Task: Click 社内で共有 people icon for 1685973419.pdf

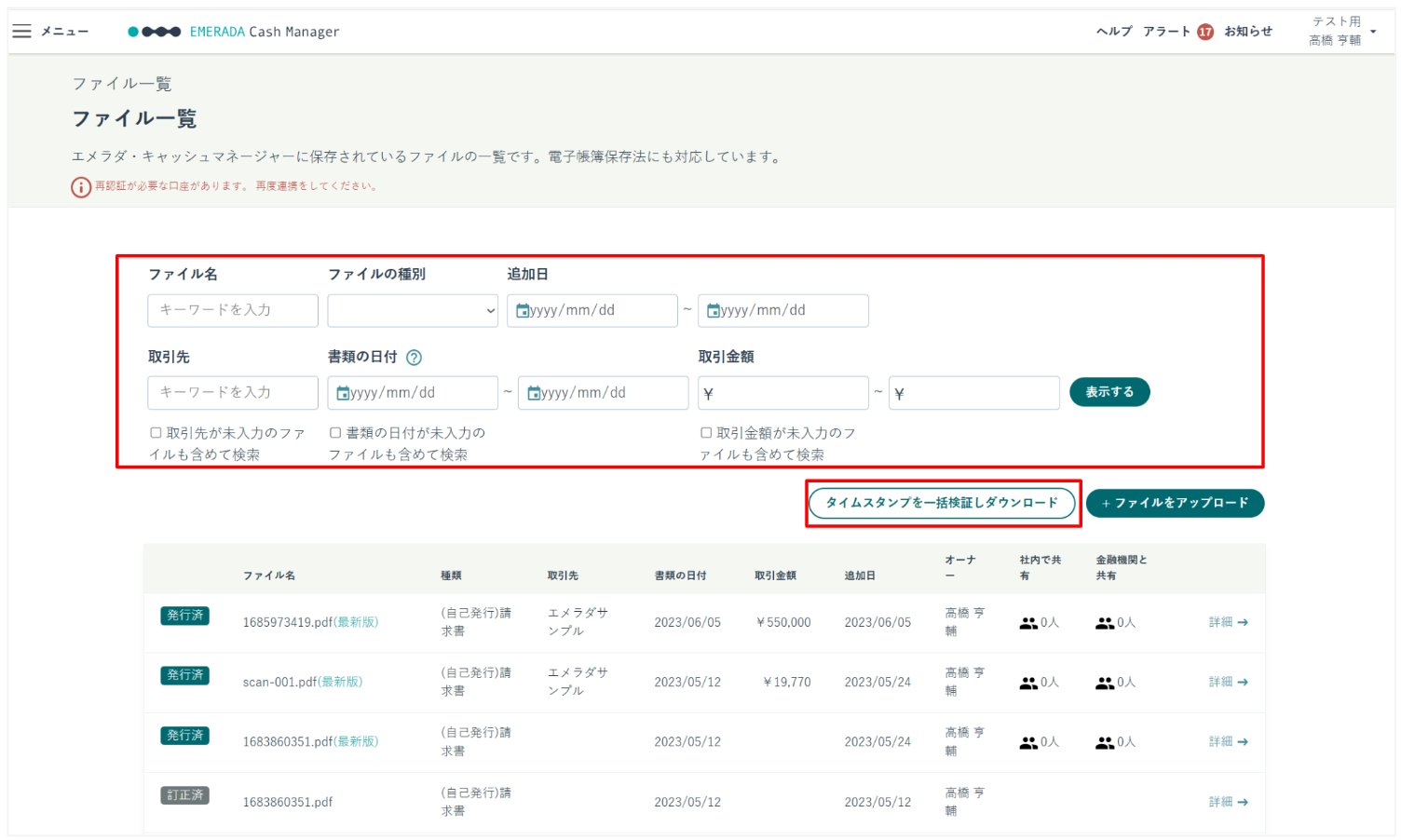Action: [x=1028, y=623]
